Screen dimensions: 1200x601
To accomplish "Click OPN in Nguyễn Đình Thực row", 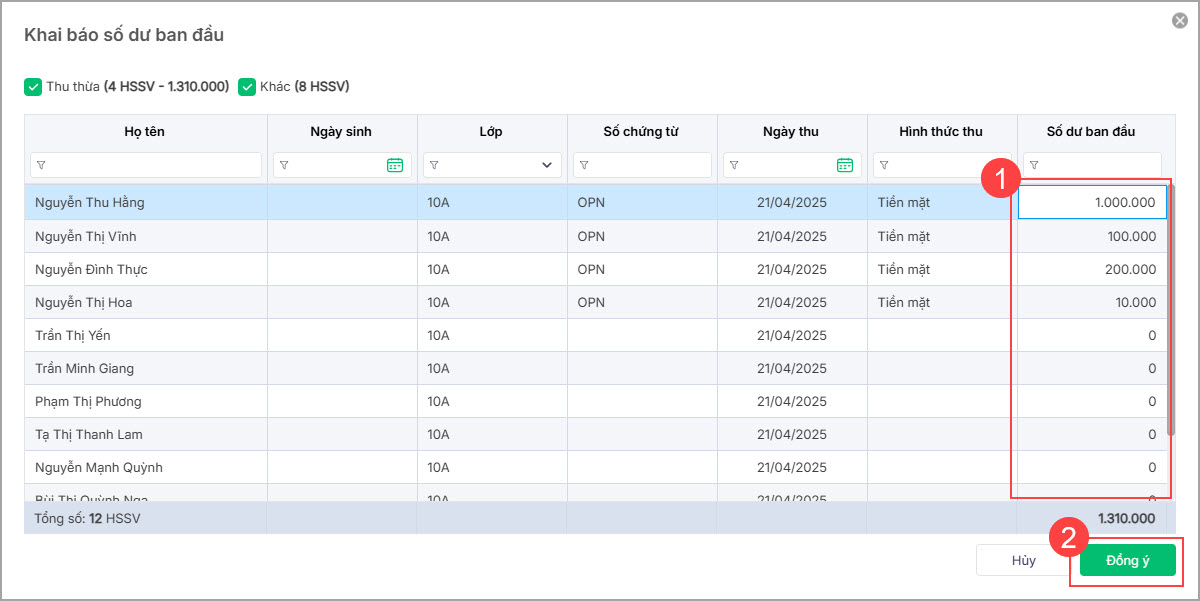I will (591, 269).
